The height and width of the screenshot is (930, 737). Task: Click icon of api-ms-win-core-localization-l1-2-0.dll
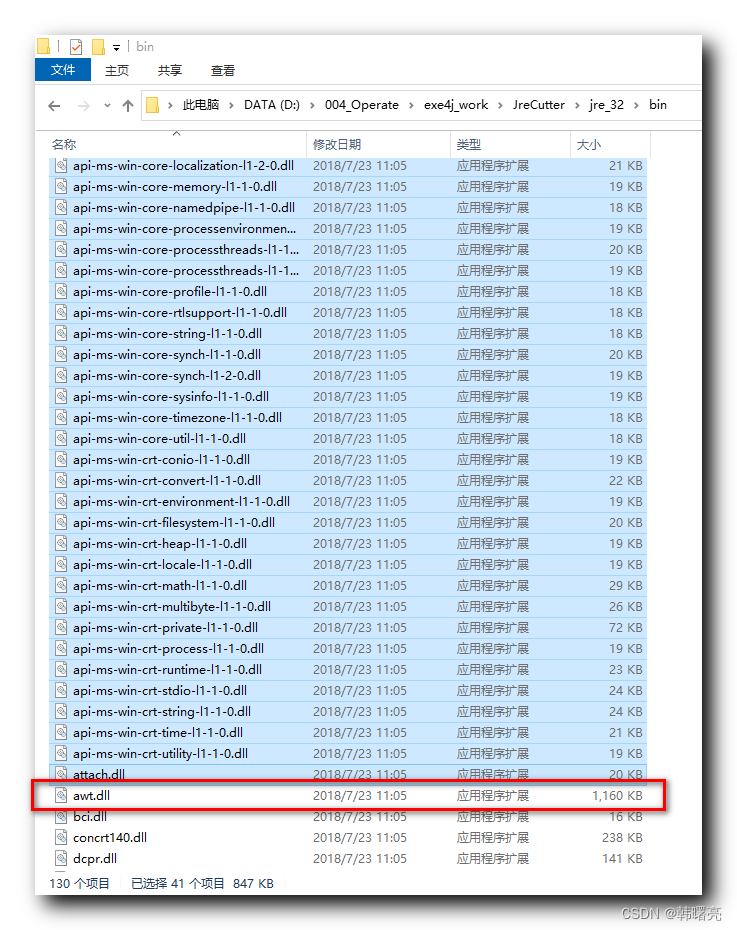61,165
